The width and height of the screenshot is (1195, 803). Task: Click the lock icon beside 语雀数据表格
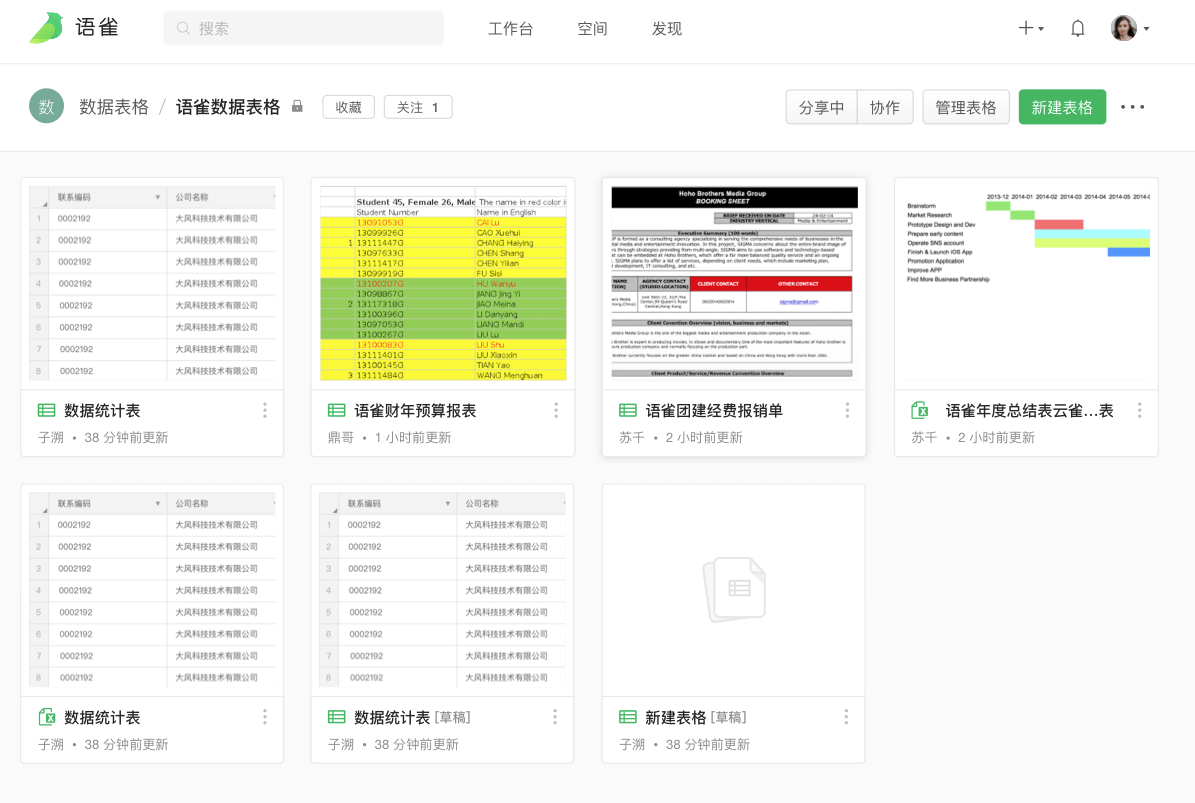[297, 107]
